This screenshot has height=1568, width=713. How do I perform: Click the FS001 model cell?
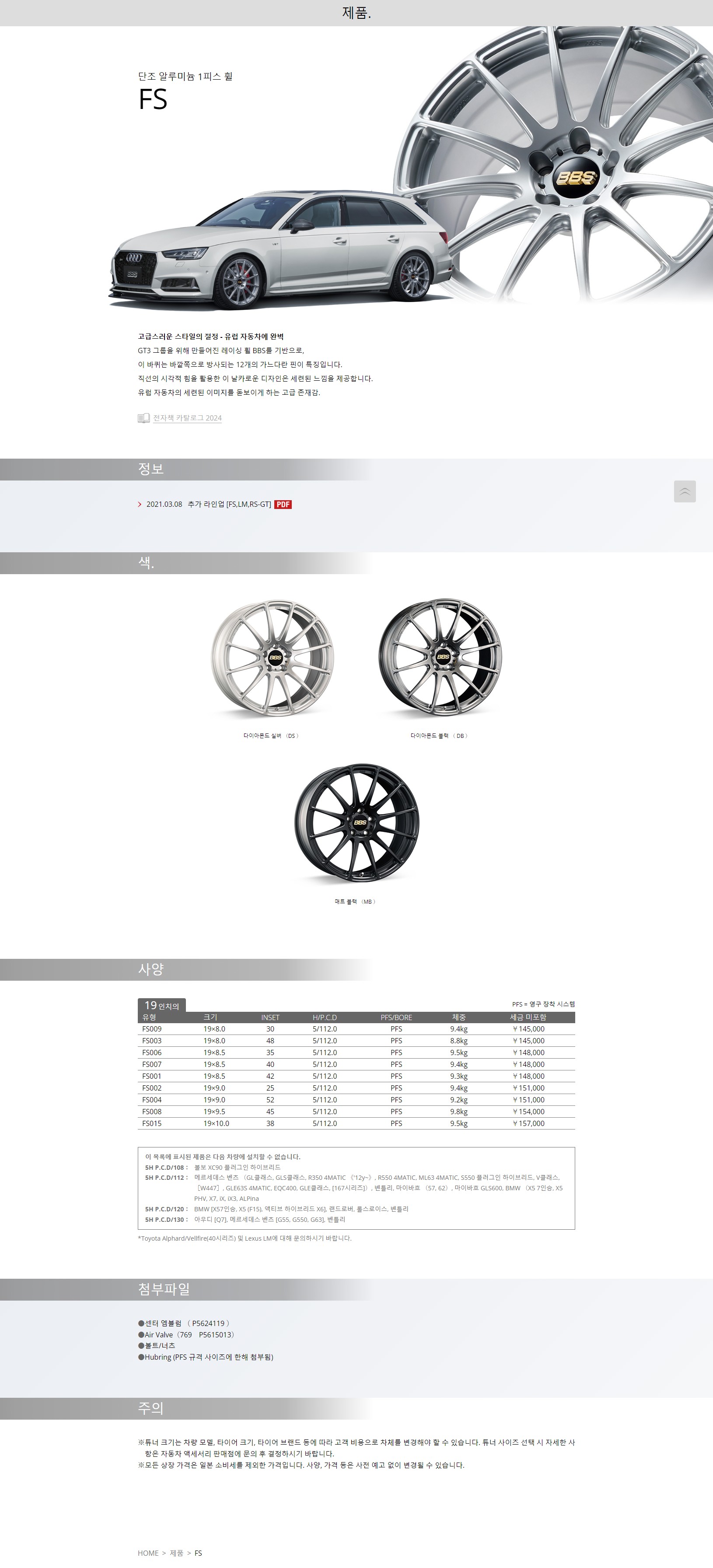tap(152, 1076)
